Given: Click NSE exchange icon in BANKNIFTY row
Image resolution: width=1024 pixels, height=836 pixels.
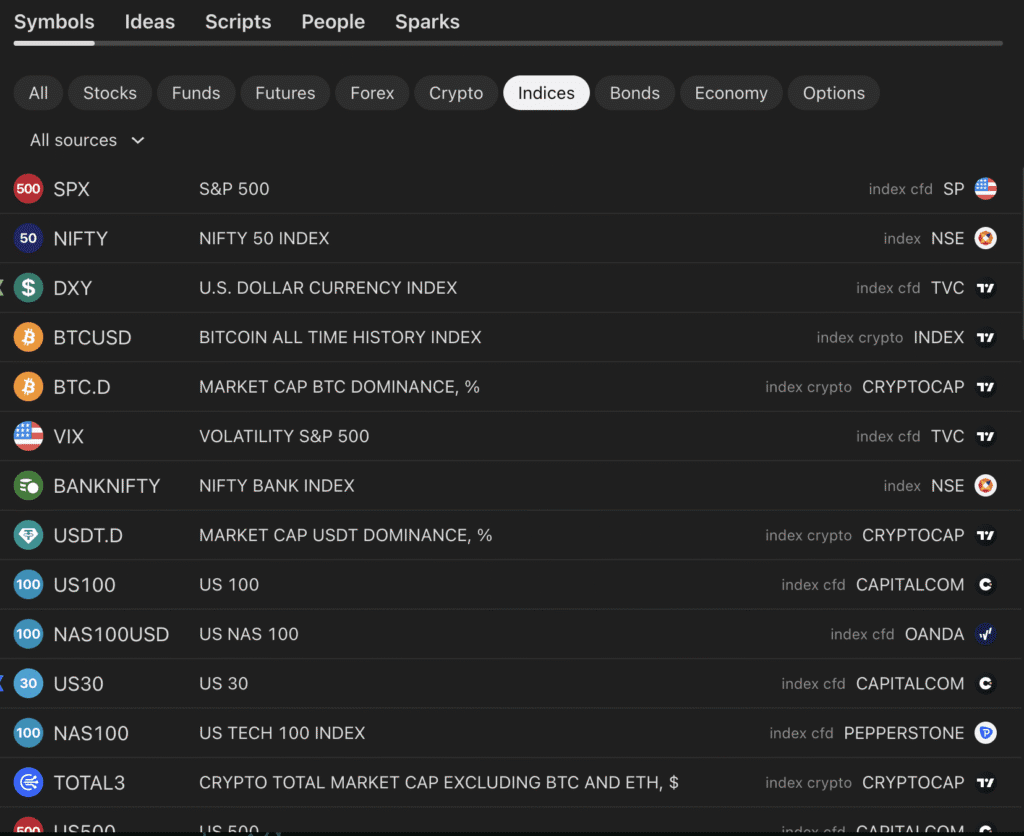Looking at the screenshot, I should 985,486.
